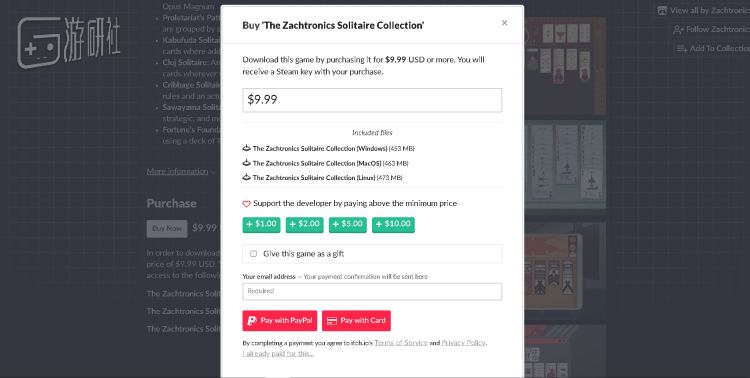Close the purchase dialog with X icon
The image size is (750, 378).
pyautogui.click(x=504, y=23)
